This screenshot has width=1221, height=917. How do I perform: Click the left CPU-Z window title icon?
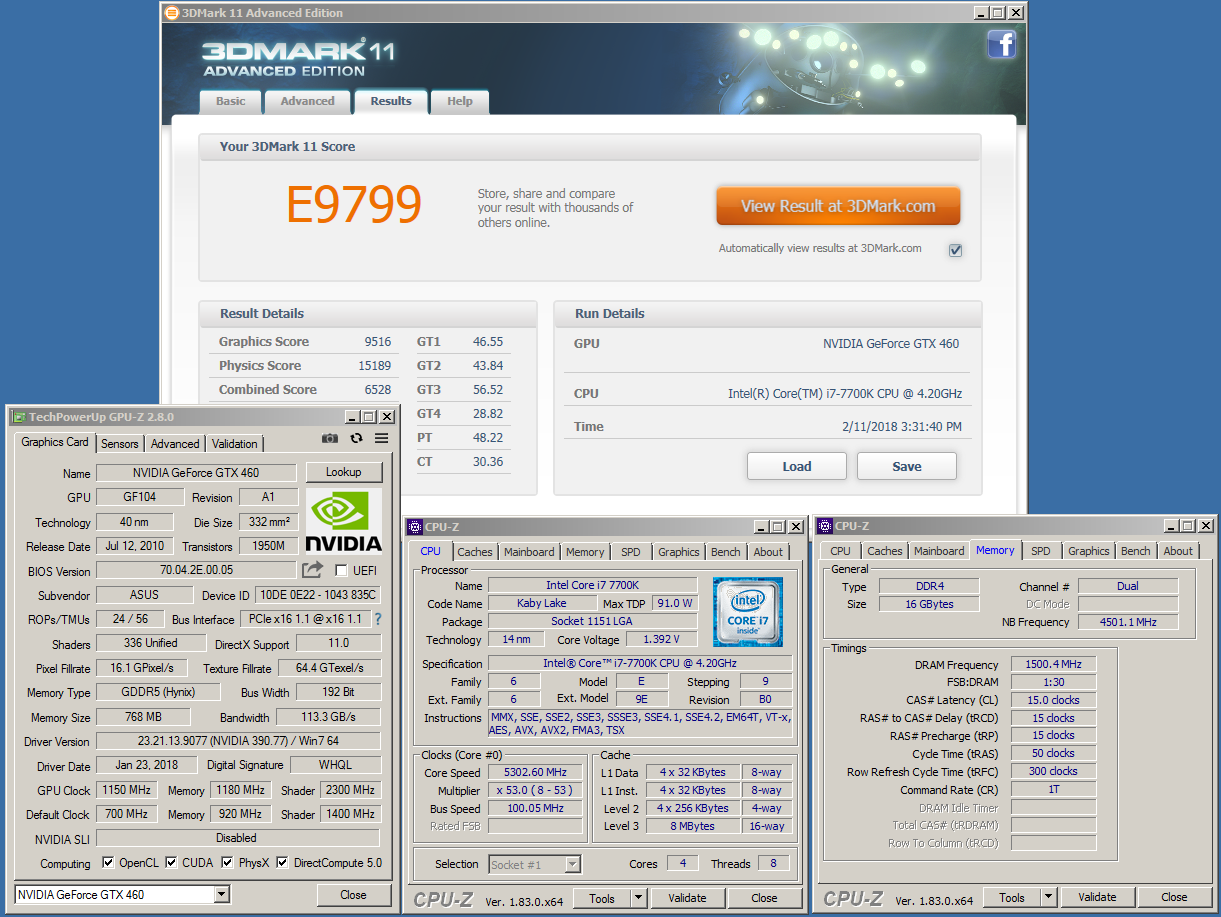pyautogui.click(x=415, y=527)
